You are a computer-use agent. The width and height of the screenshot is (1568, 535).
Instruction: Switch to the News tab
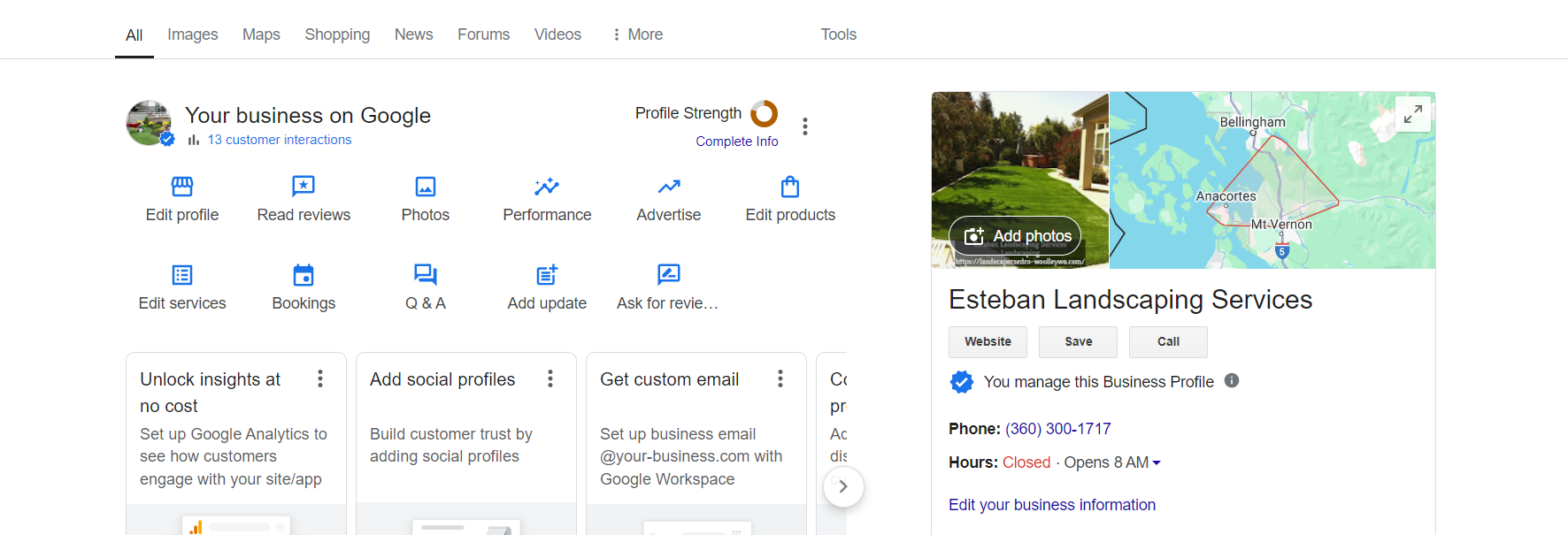click(x=413, y=34)
